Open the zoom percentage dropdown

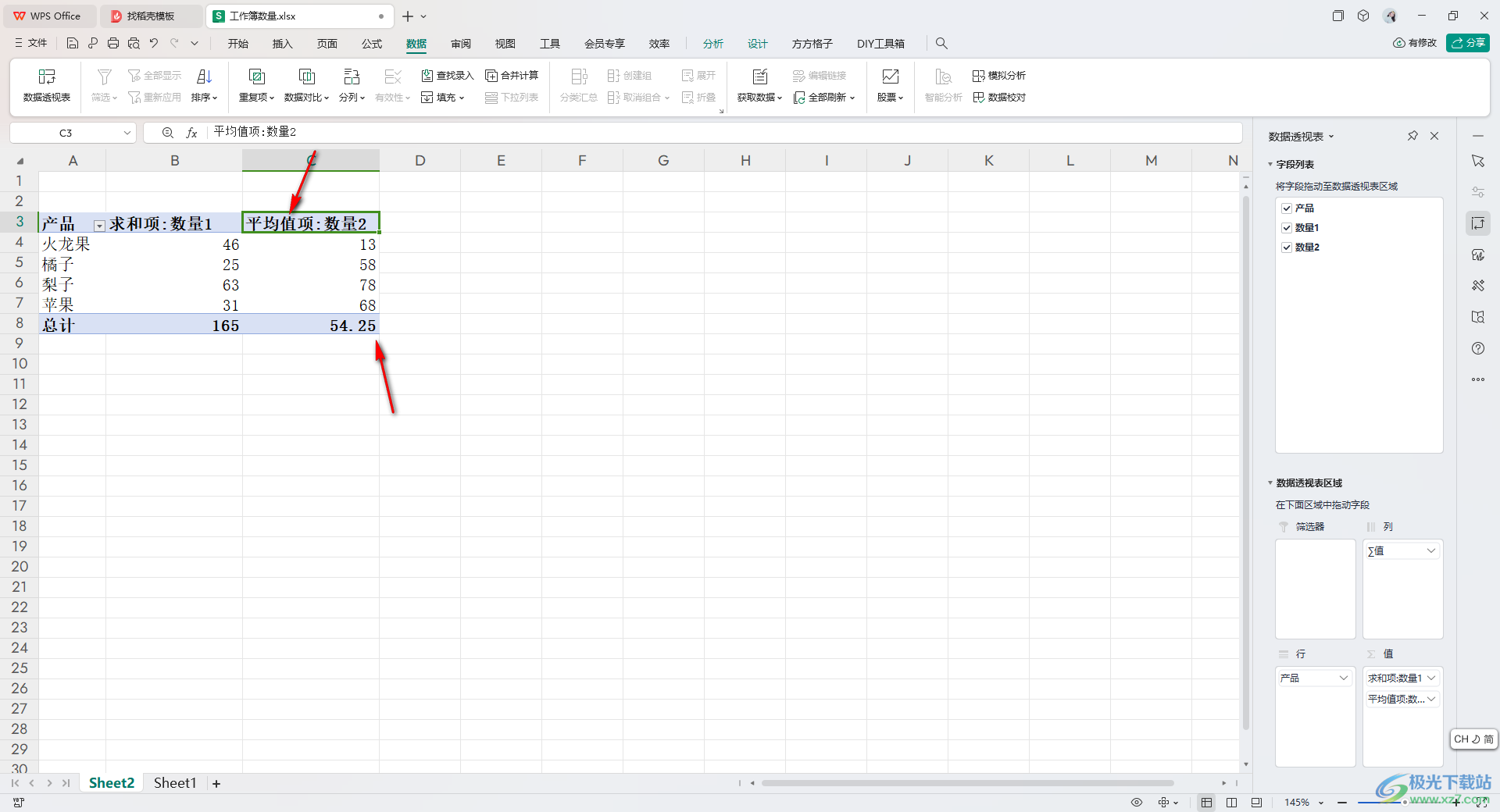click(x=1321, y=803)
